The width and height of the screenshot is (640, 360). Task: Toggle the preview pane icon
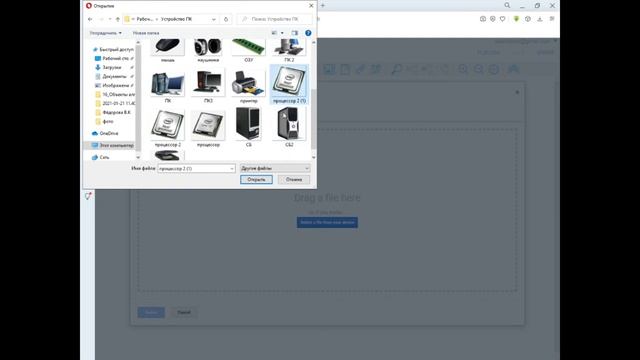pyautogui.click(x=295, y=33)
